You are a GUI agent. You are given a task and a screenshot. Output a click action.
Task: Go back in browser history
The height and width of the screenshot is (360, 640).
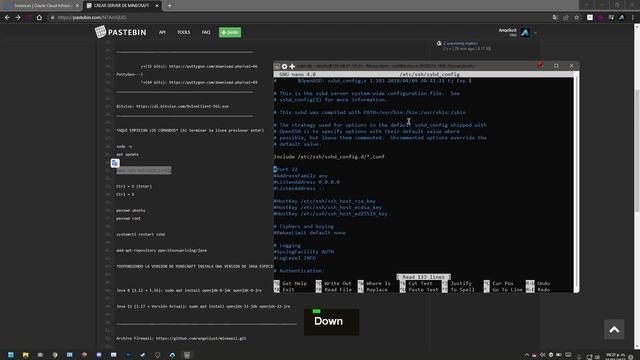tap(7, 18)
